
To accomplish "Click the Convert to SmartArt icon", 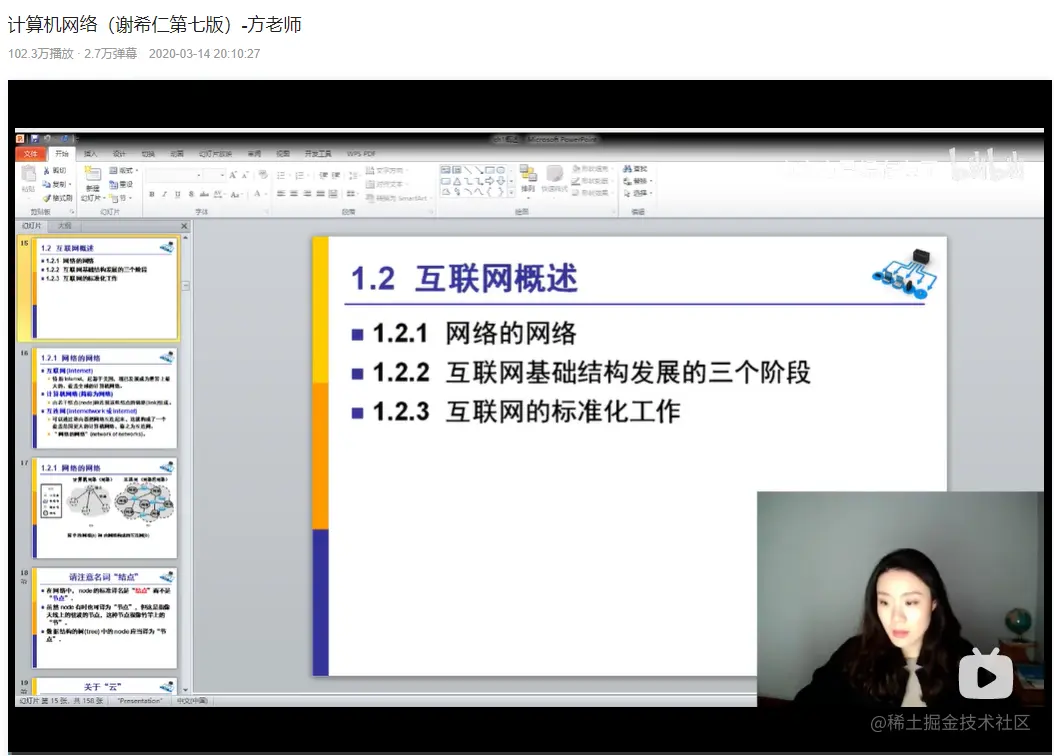I will 401,198.
